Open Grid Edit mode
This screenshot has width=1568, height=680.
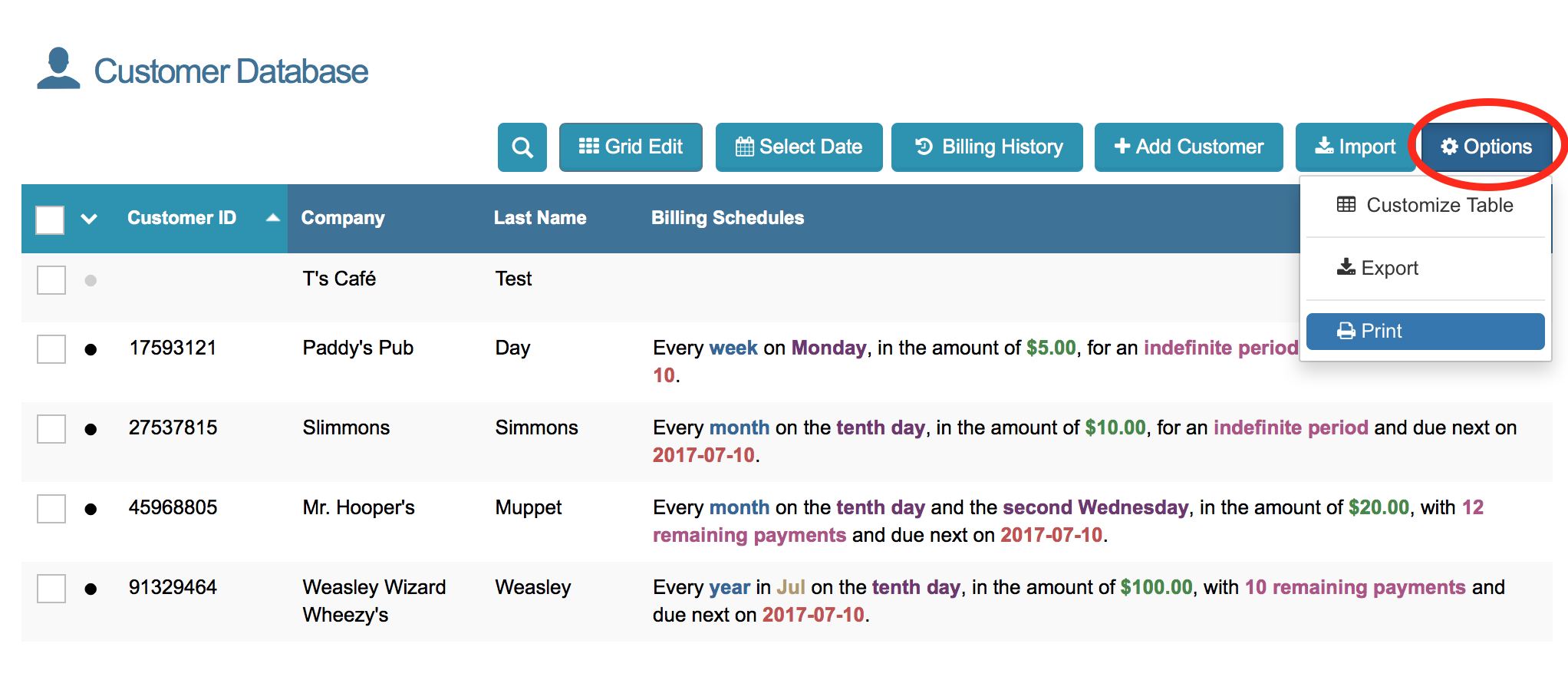point(631,147)
